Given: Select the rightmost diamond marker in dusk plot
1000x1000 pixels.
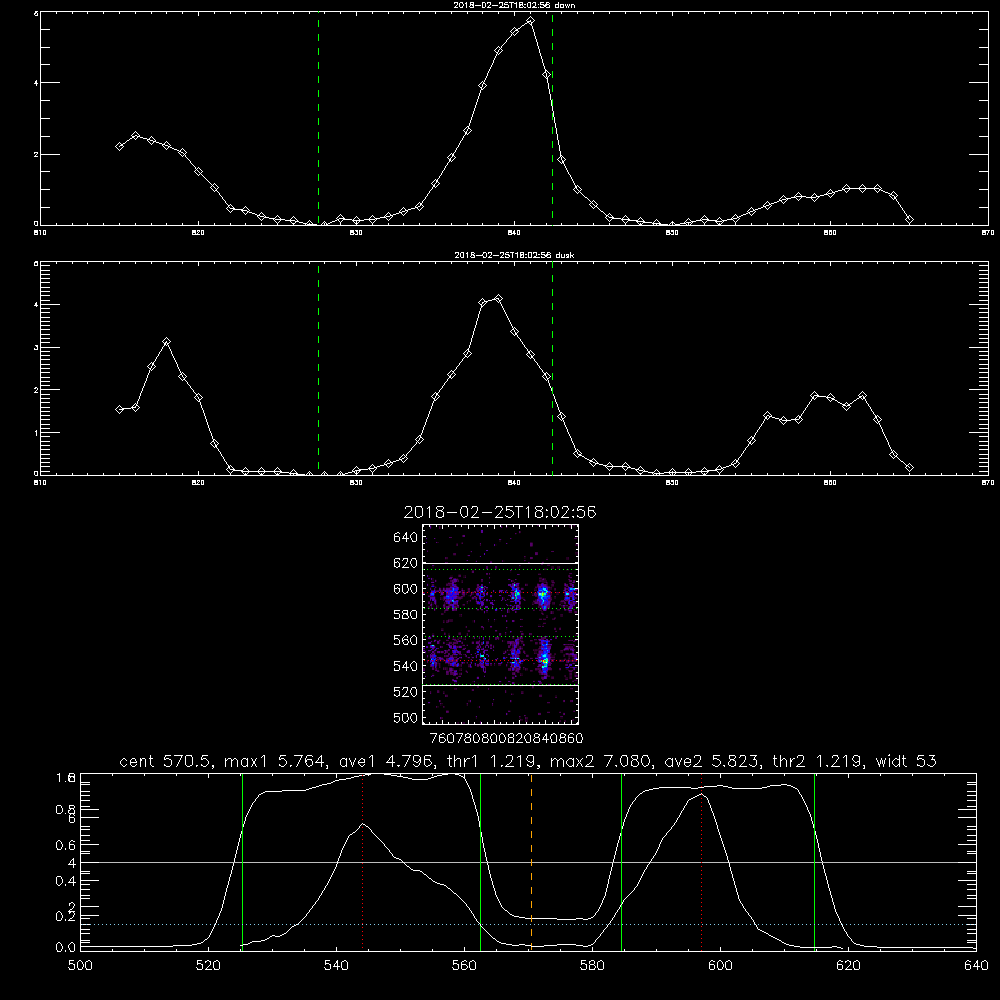Looking at the screenshot, I should point(909,467).
